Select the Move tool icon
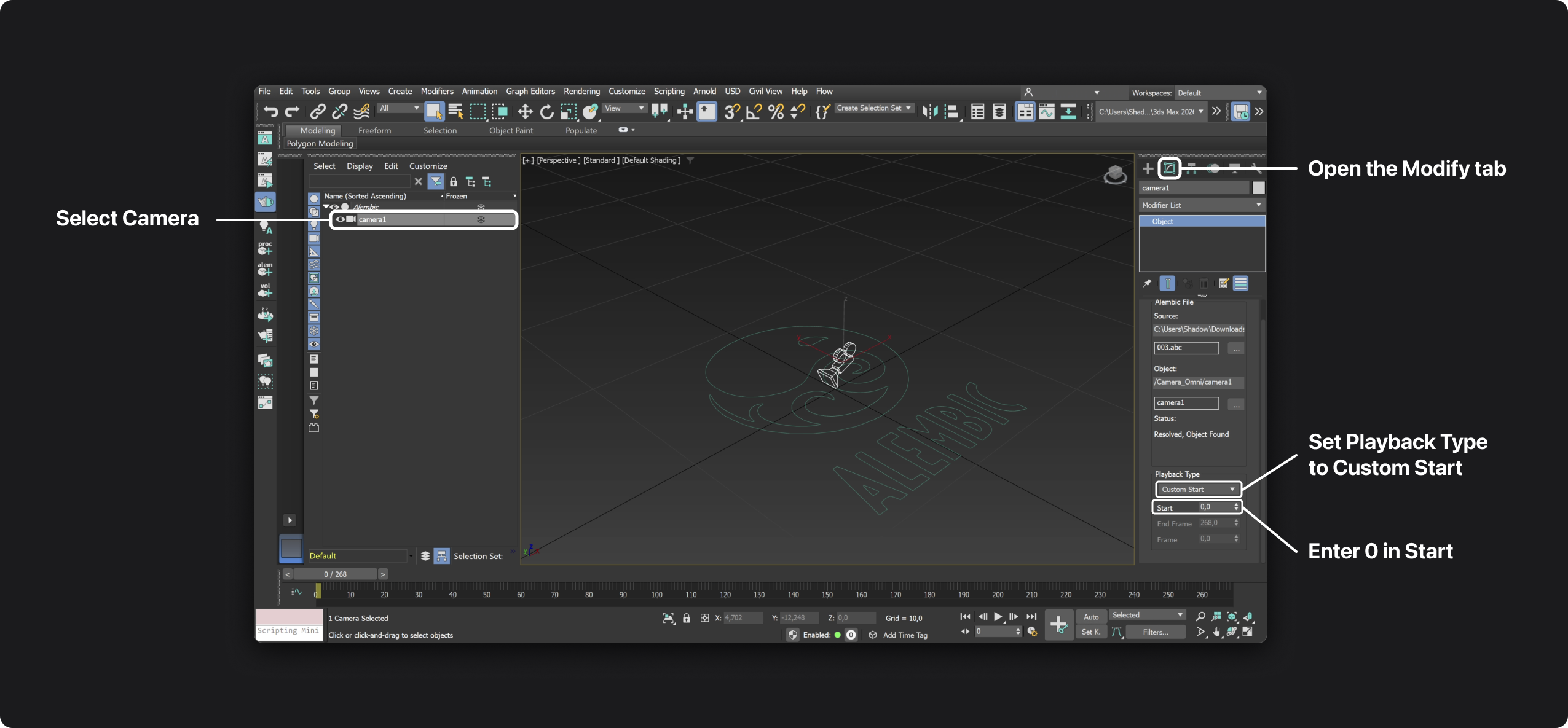Viewport: 1568px width, 728px height. click(525, 111)
